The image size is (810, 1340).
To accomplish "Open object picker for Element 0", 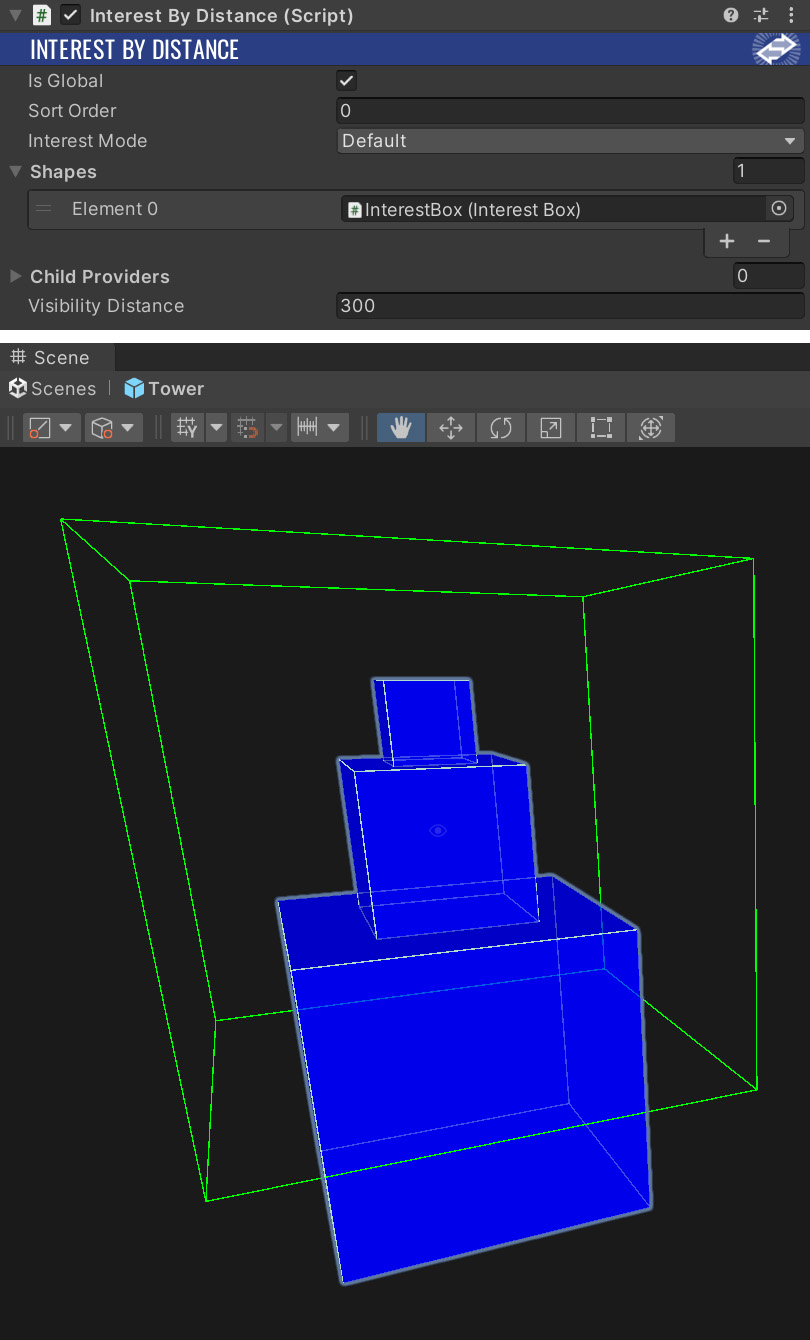I will [x=779, y=209].
